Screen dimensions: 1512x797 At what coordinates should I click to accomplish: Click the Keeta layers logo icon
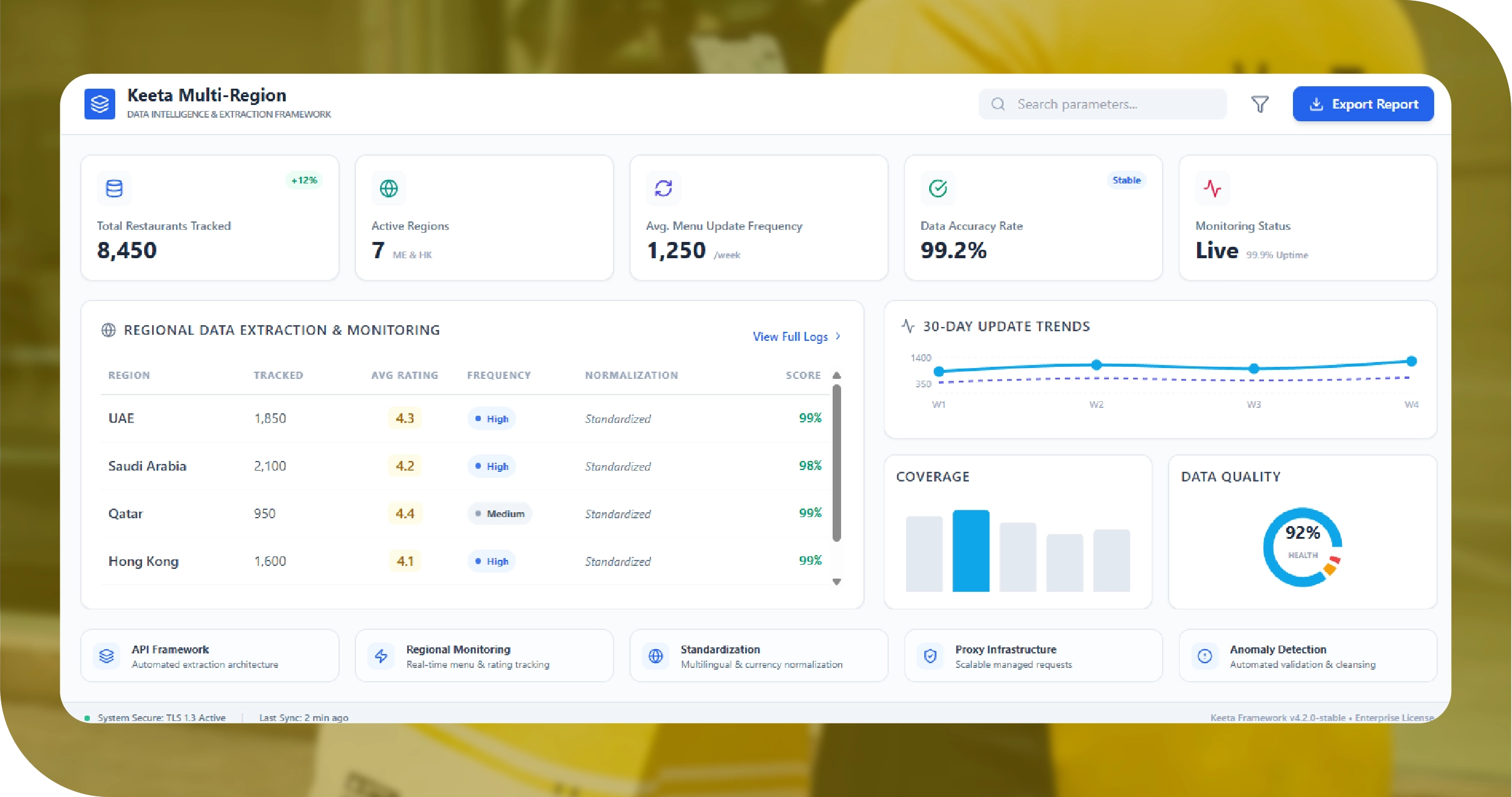[x=100, y=104]
